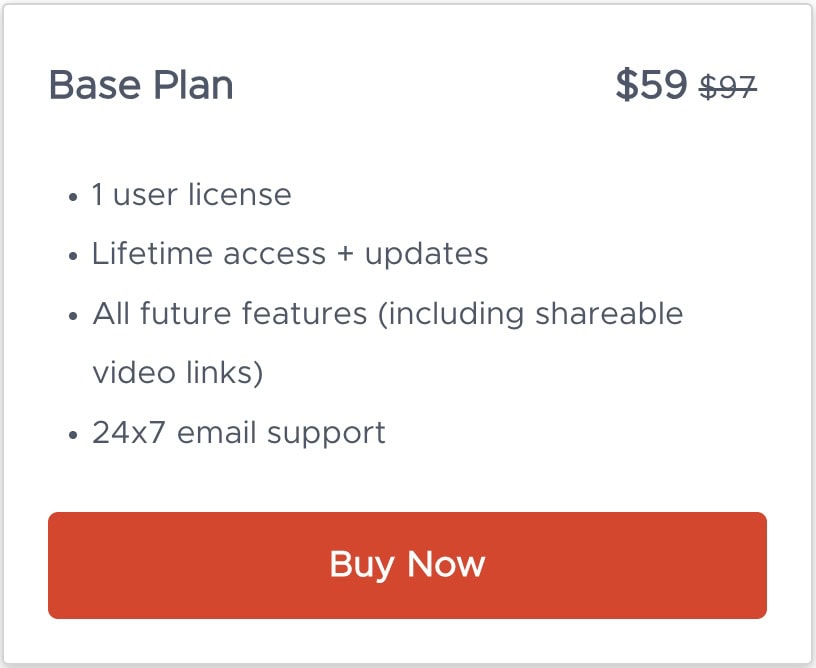Click the plus sign in "access + updates"
Image resolution: width=816 pixels, height=668 pixels.
click(x=345, y=255)
